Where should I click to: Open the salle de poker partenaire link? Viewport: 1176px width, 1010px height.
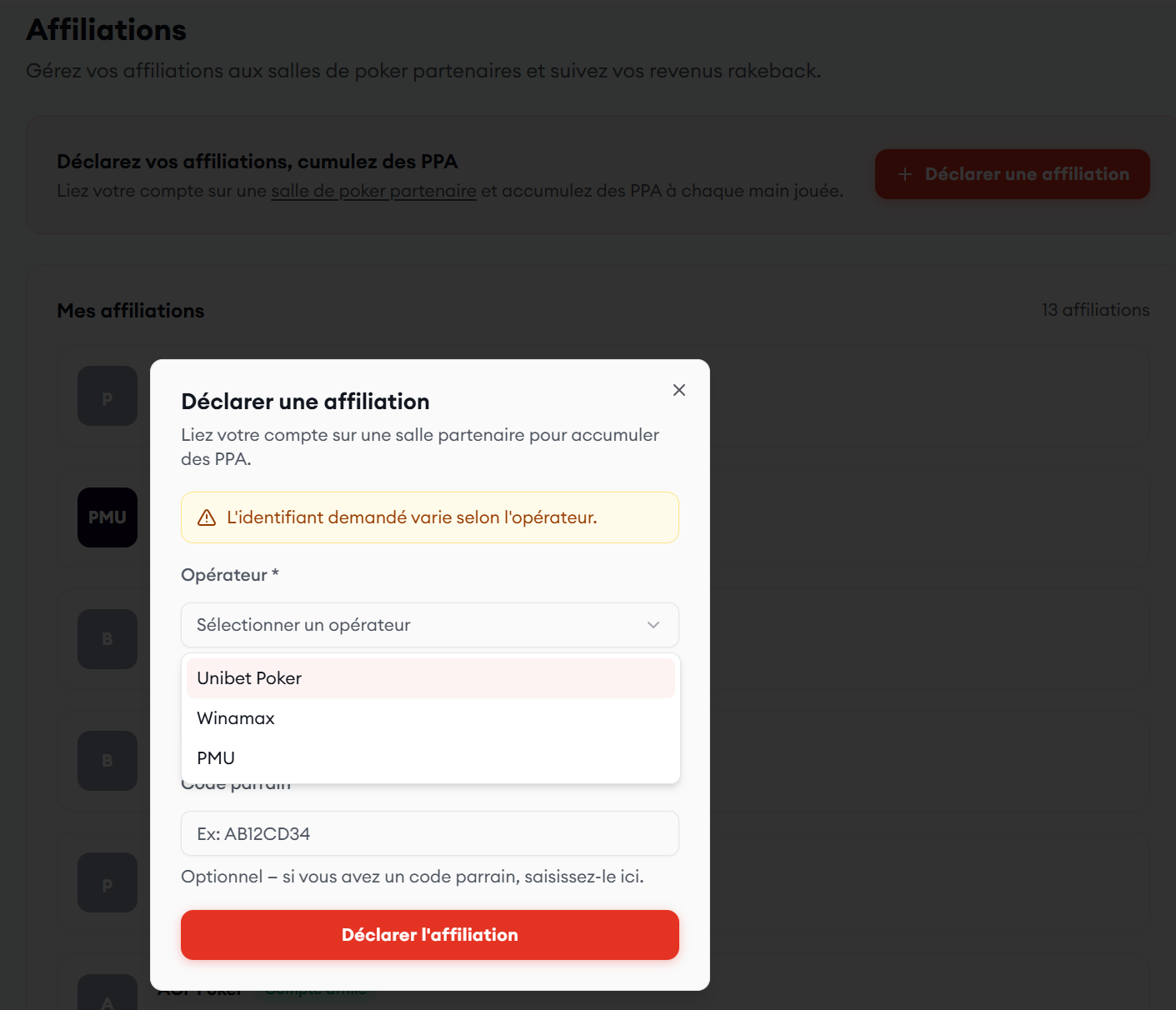point(373,191)
